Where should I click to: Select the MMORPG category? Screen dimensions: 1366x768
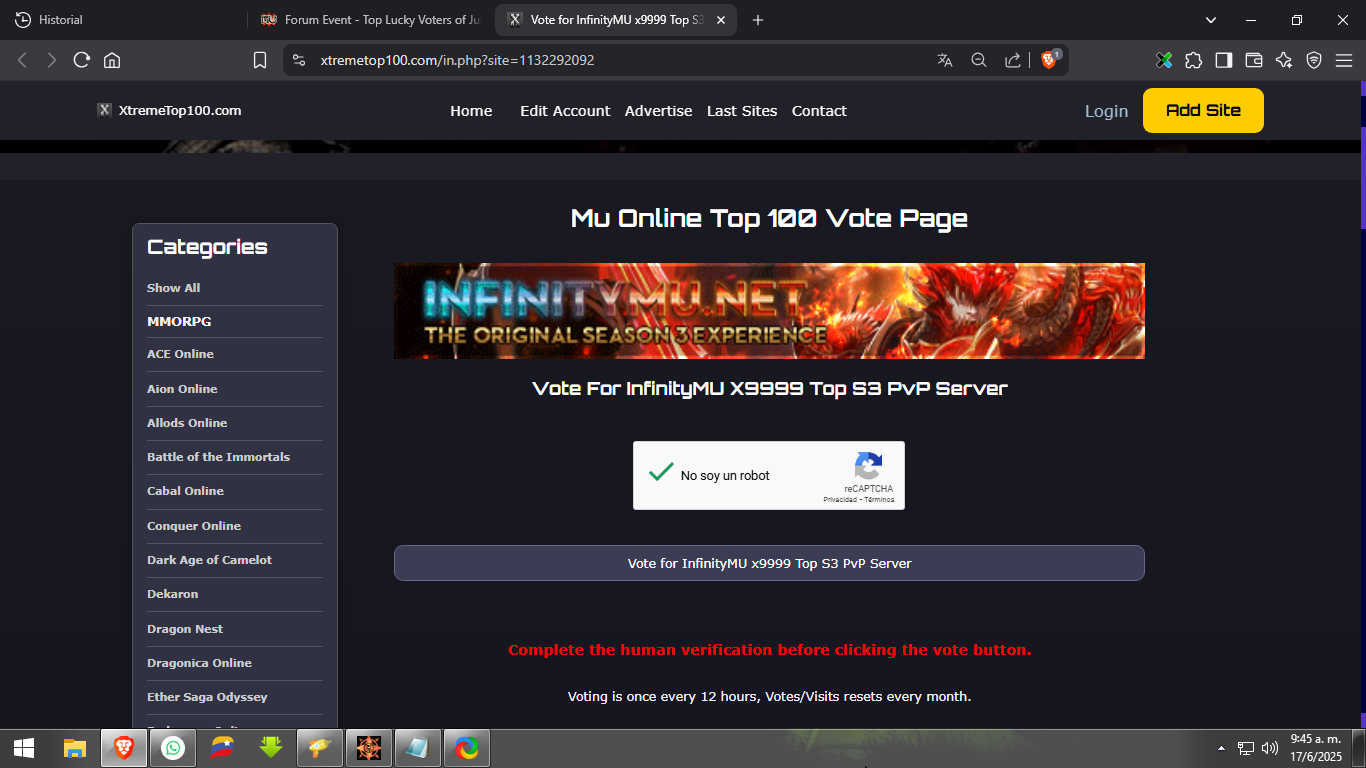[x=179, y=322]
